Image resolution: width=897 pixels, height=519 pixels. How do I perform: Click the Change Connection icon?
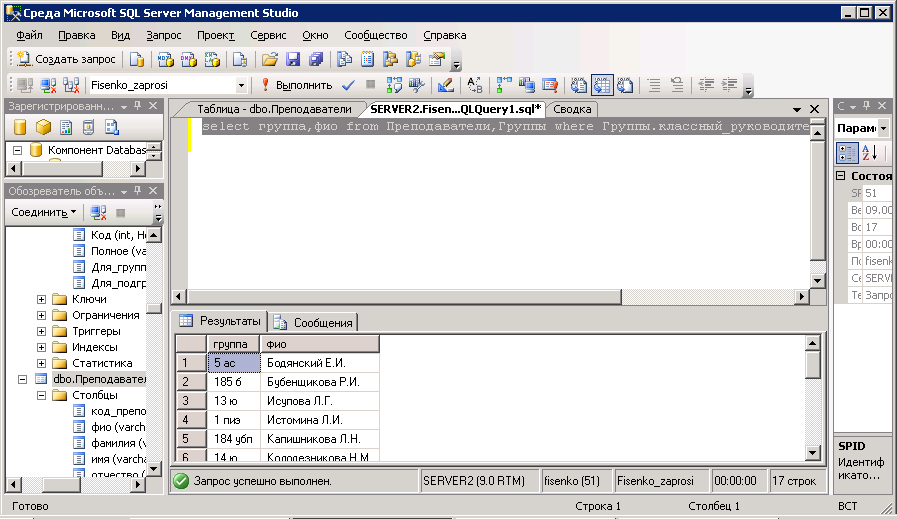[71, 85]
